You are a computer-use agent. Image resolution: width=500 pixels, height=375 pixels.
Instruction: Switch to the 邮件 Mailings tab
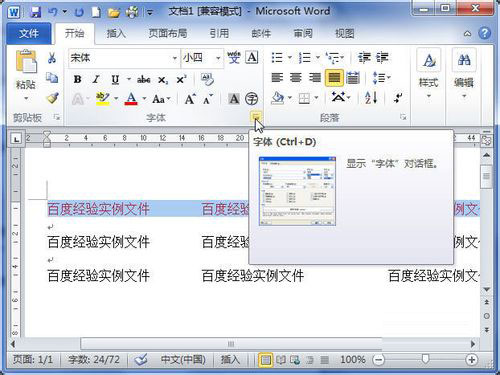coord(261,33)
